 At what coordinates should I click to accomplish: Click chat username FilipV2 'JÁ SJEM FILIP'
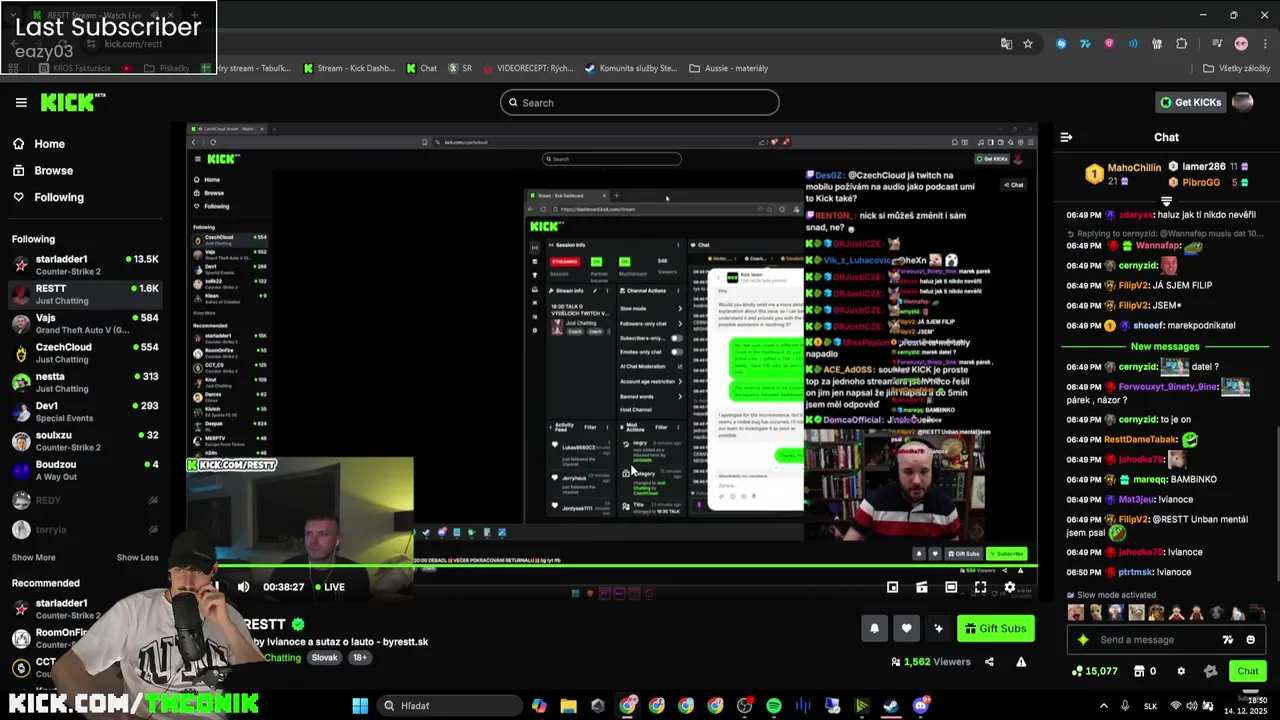pyautogui.click(x=1134, y=285)
